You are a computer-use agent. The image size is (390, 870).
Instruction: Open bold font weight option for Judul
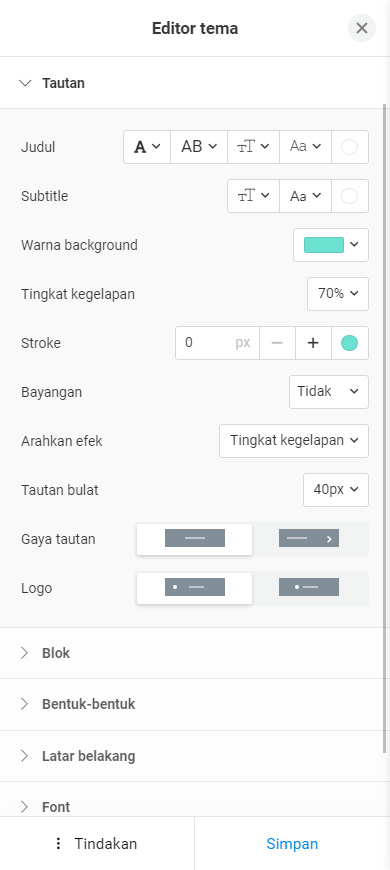click(x=147, y=147)
